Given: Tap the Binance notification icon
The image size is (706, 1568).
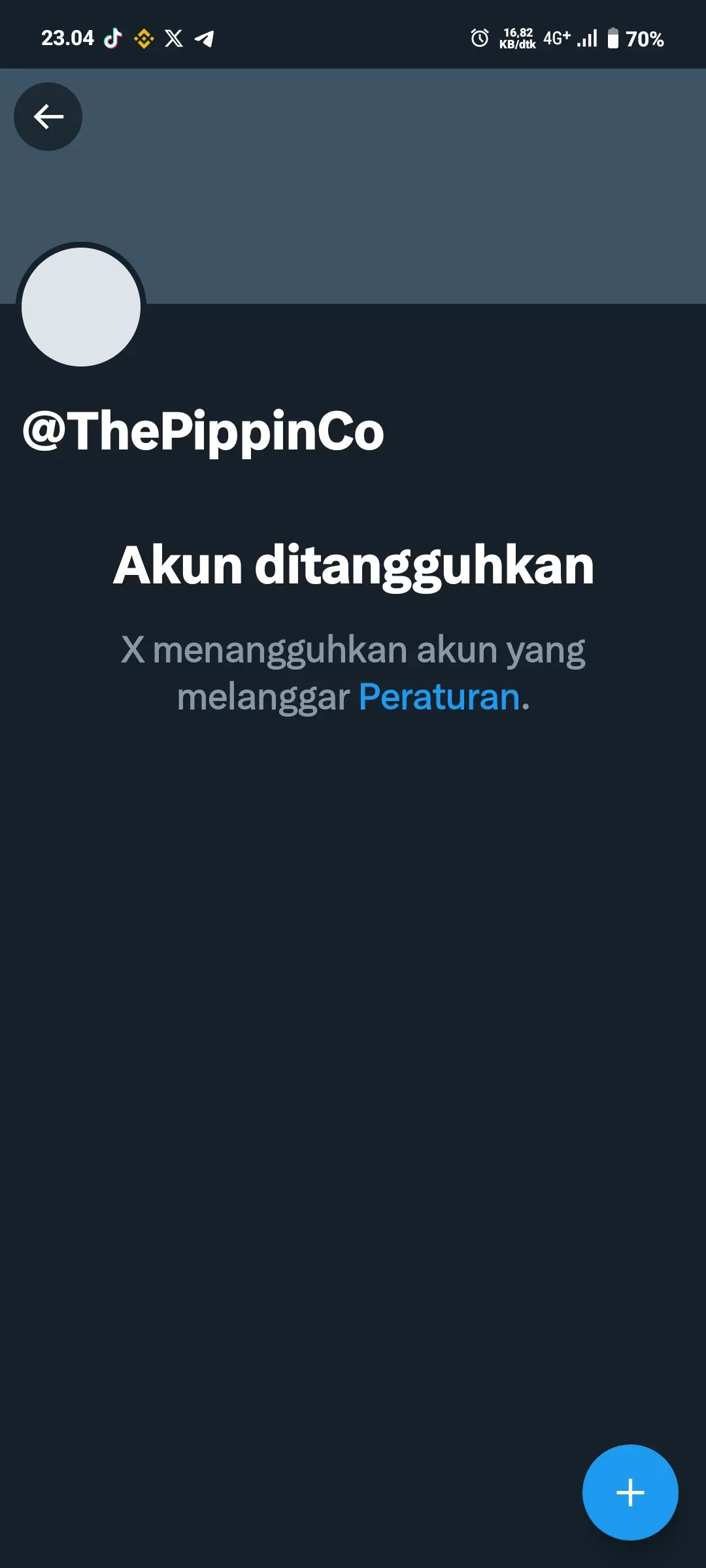Looking at the screenshot, I should tap(144, 39).
